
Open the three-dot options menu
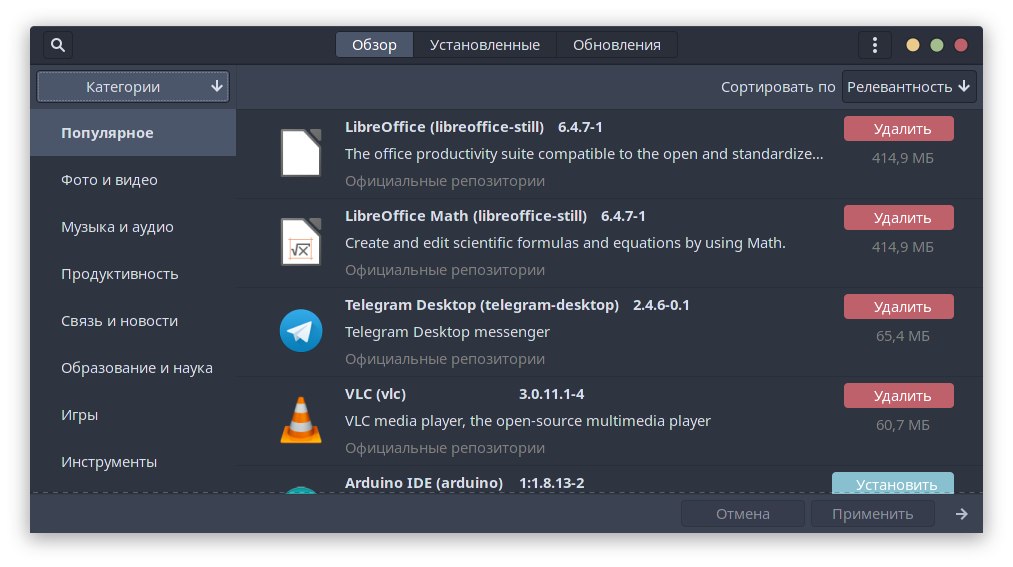[875, 45]
